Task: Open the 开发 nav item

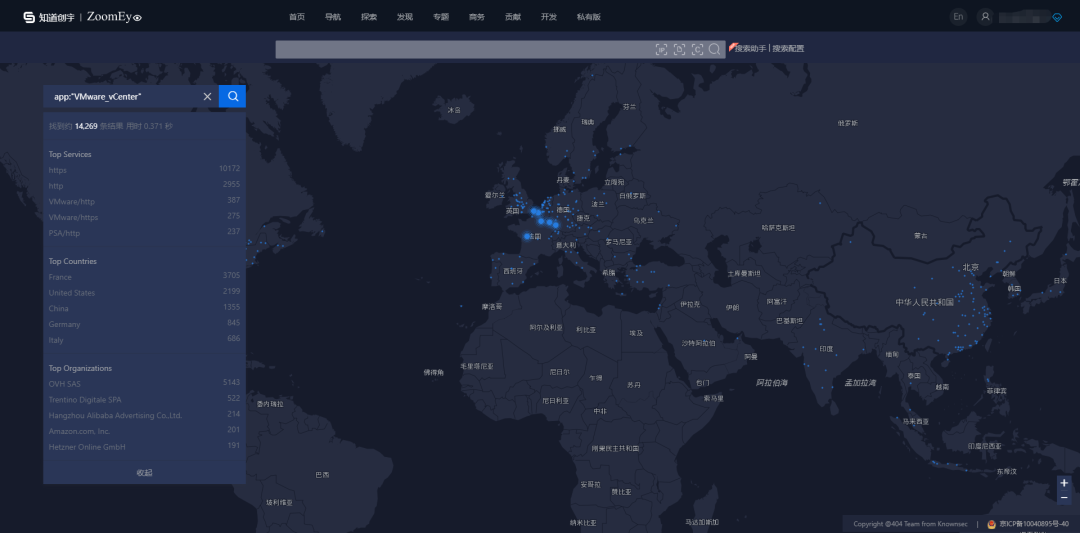Action: 548,17
